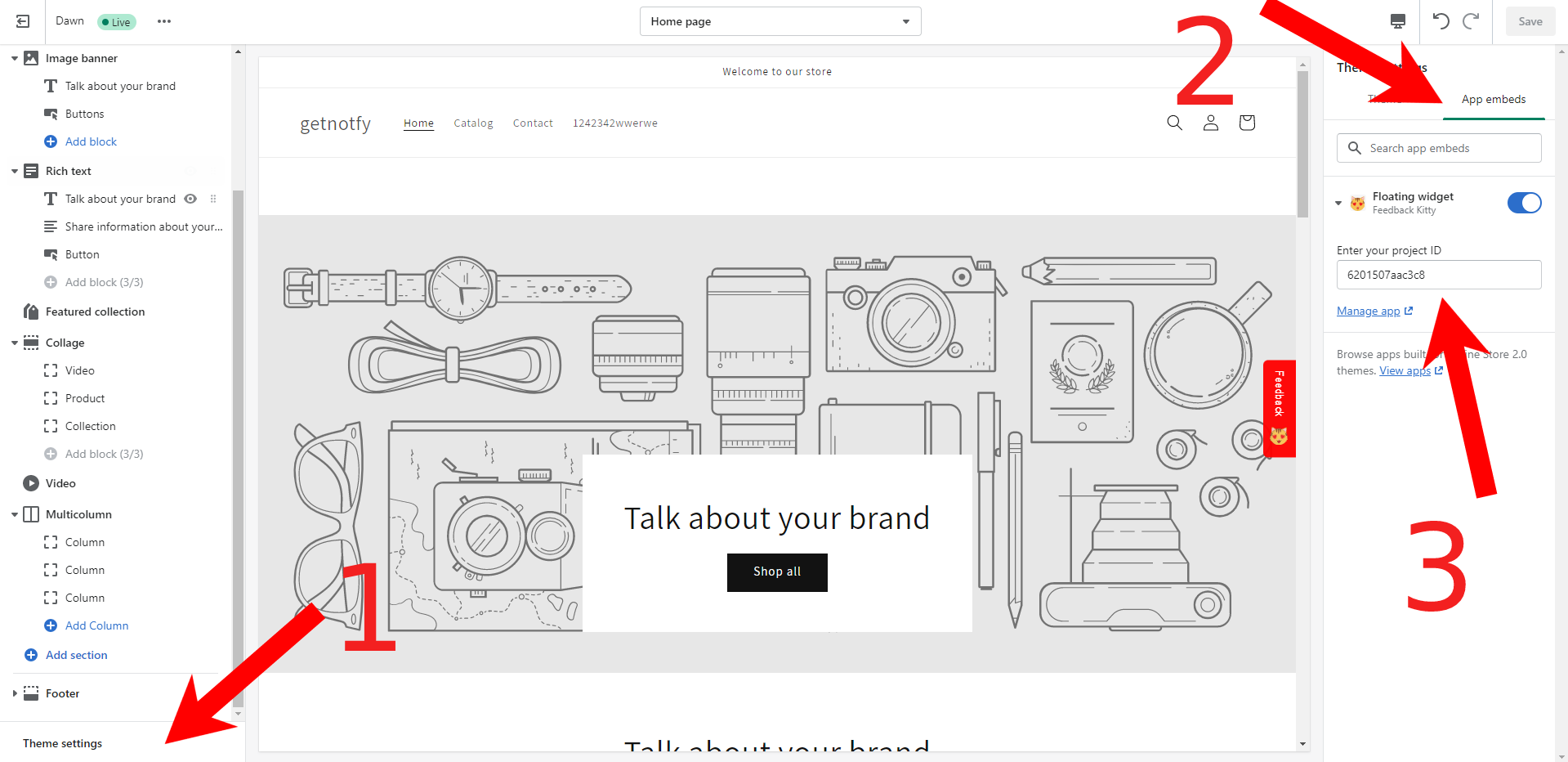
Task: Open the three-dots theme actions menu
Action: click(164, 21)
